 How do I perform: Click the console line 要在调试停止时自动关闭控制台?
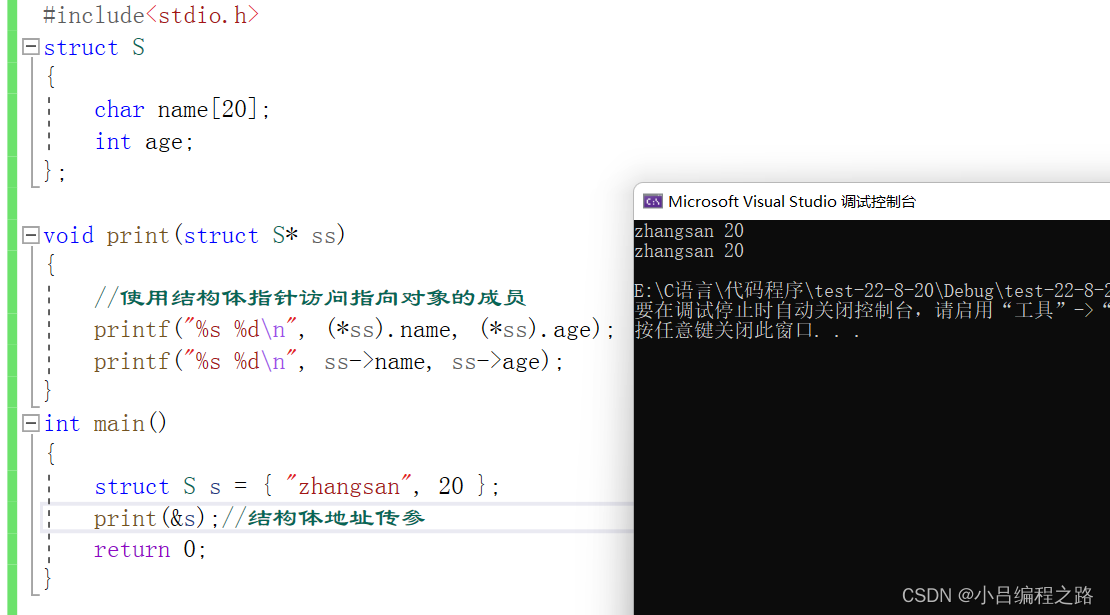(x=872, y=311)
